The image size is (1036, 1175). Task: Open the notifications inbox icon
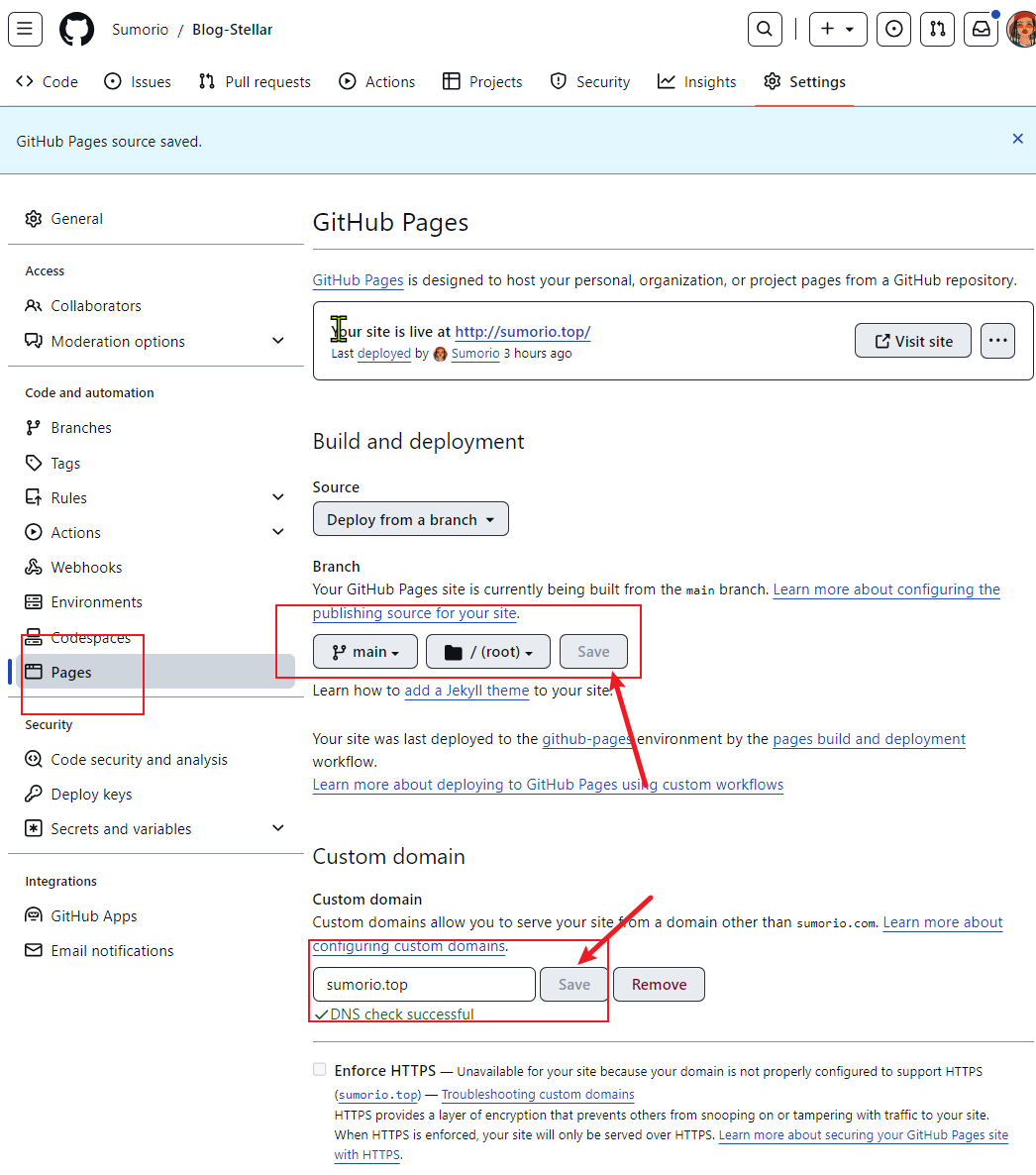[x=981, y=29]
